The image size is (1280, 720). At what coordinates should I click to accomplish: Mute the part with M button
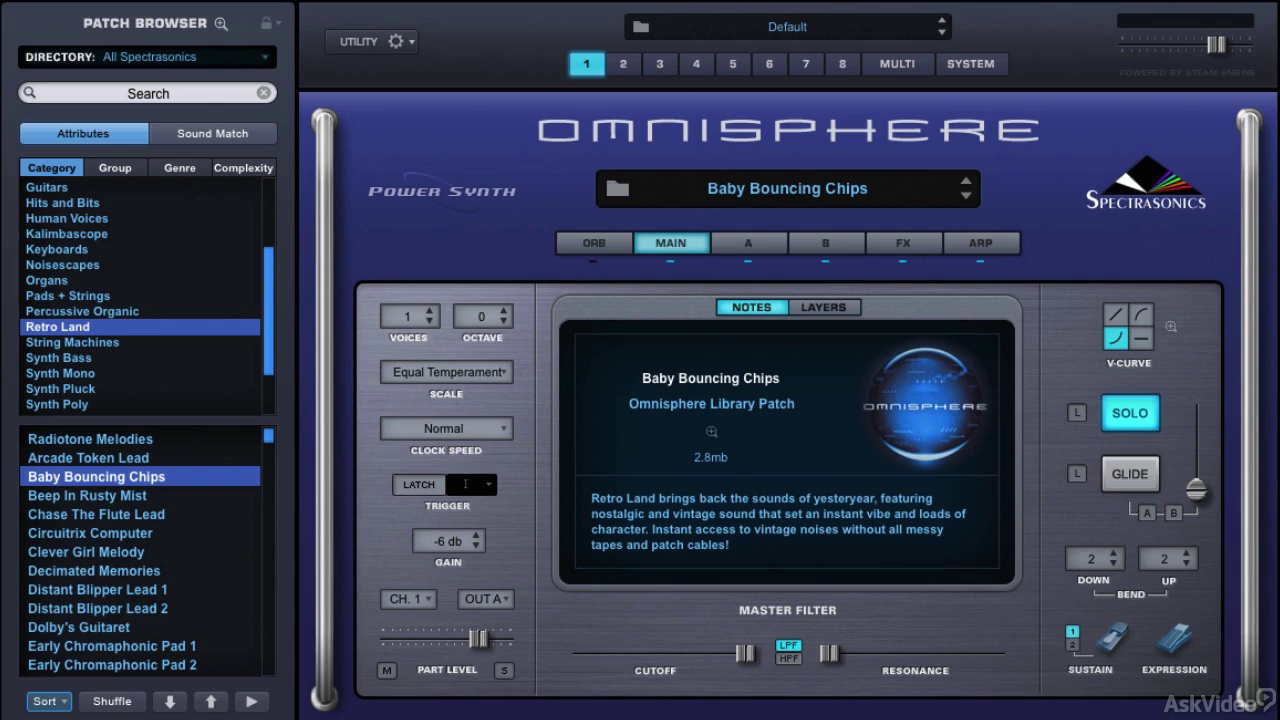[x=387, y=671]
